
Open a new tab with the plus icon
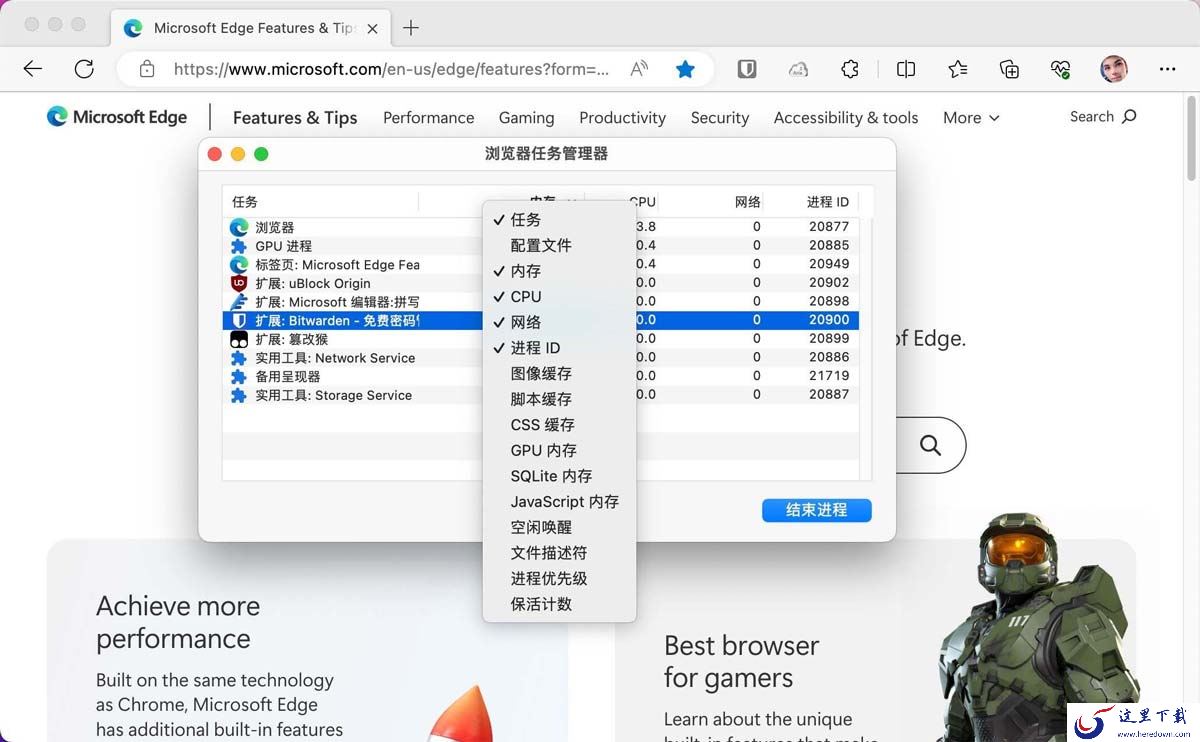coord(410,28)
